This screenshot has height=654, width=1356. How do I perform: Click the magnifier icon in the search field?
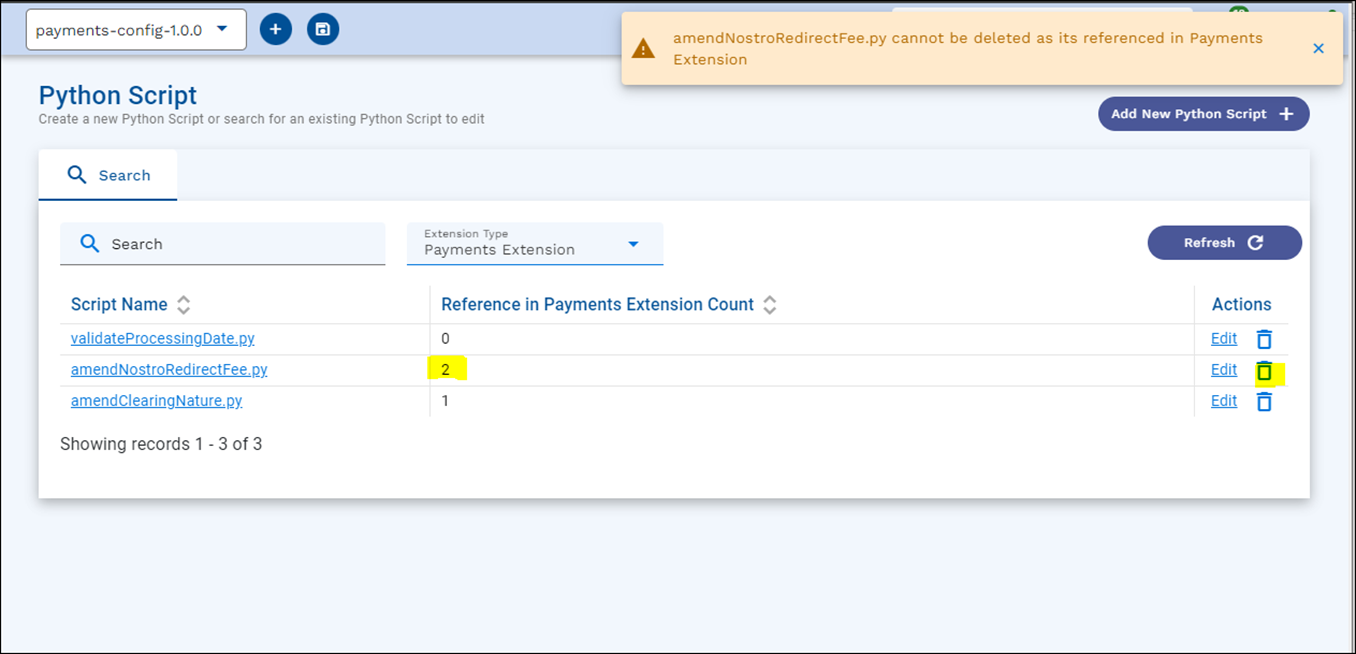90,244
